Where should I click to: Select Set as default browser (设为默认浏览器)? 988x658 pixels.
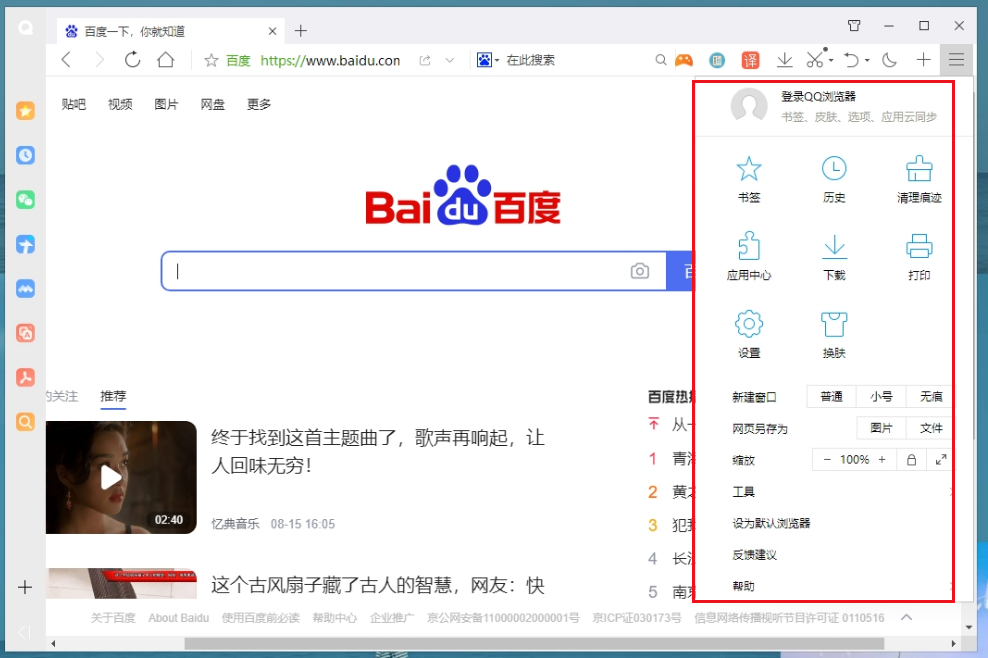coord(771,523)
